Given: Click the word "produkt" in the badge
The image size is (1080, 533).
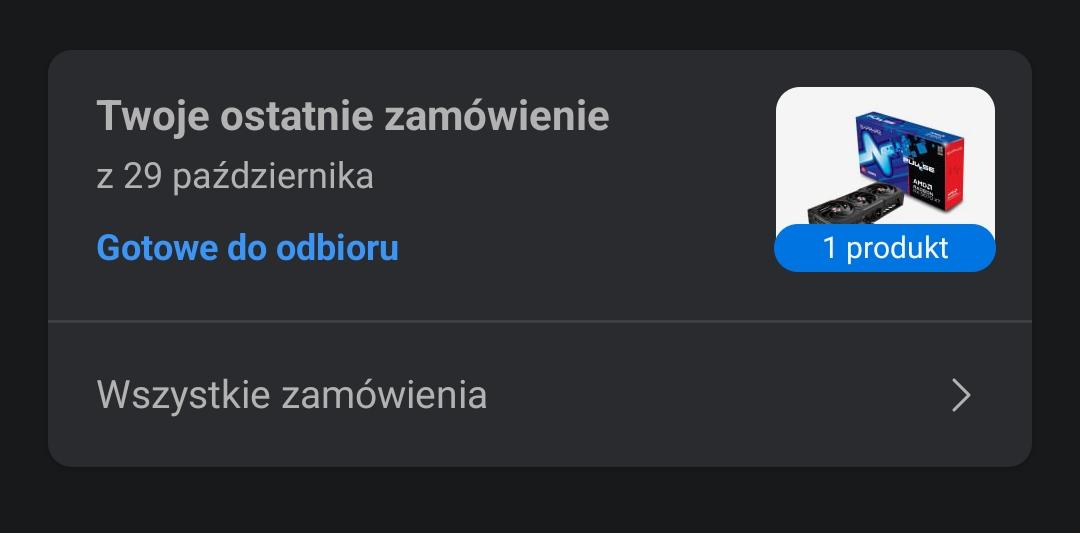Looking at the screenshot, I should (897, 248).
